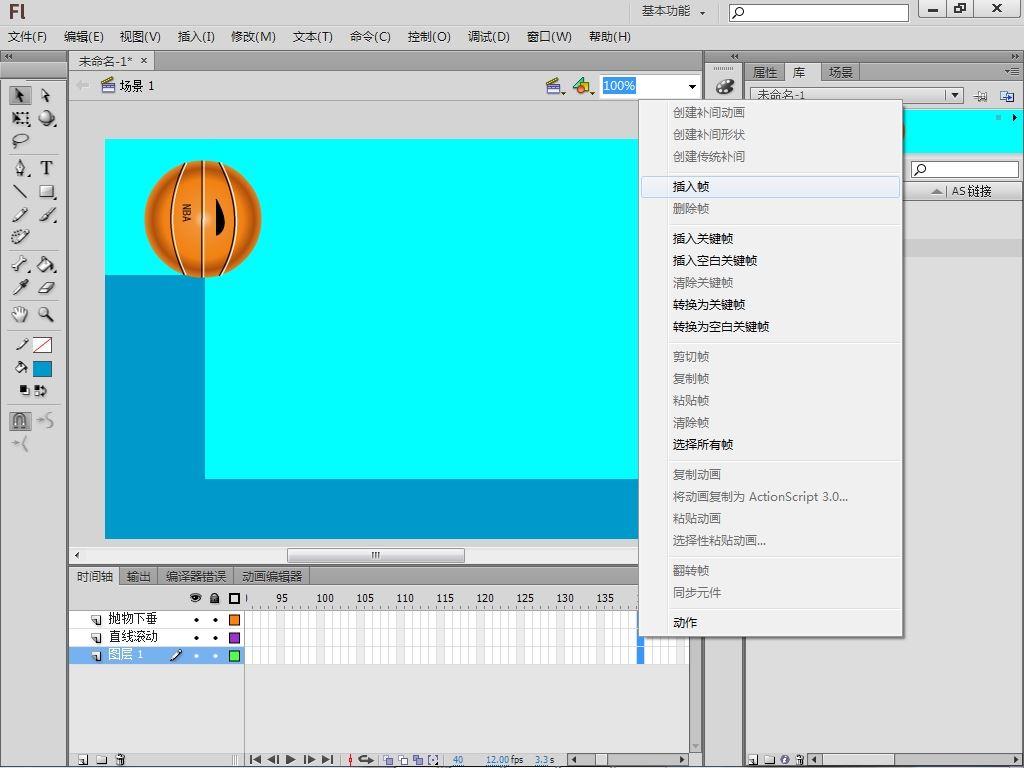Viewport: 1024px width, 768px height.
Task: Choose 插入空白关键帧 from the context menu
Action: click(x=771, y=261)
